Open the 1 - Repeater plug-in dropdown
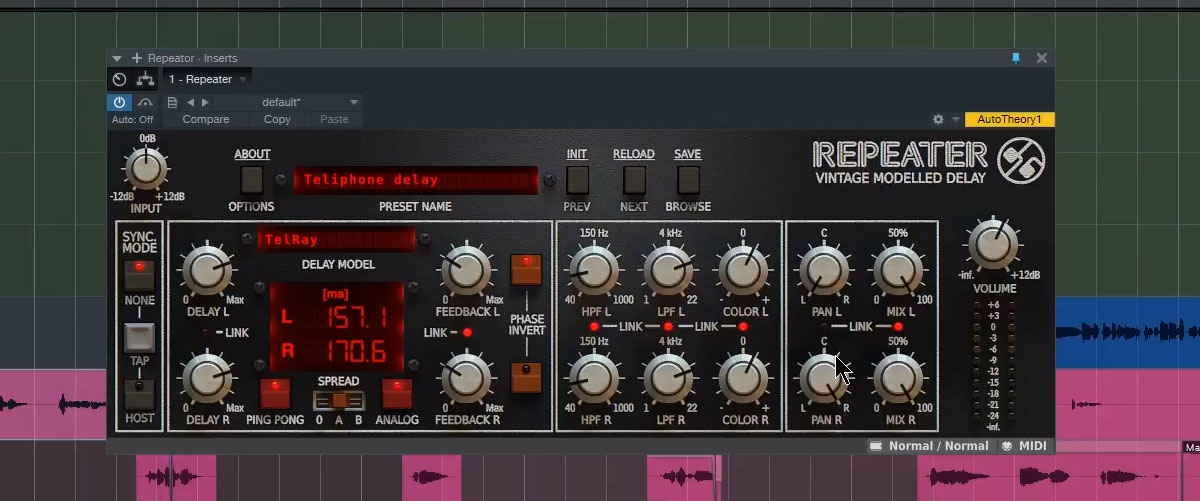This screenshot has width=1200, height=501. coord(208,79)
